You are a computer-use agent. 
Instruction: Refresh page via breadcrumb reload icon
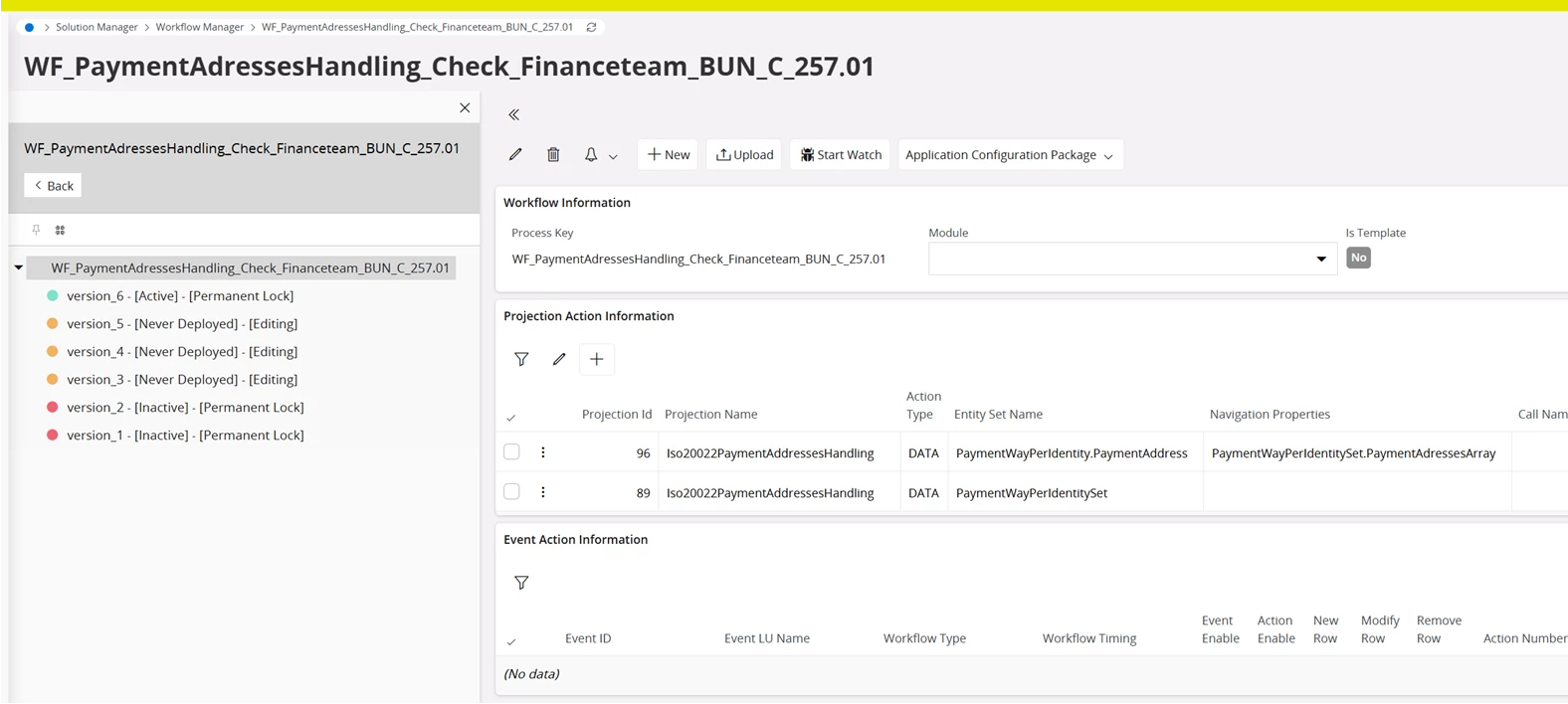pos(591,27)
